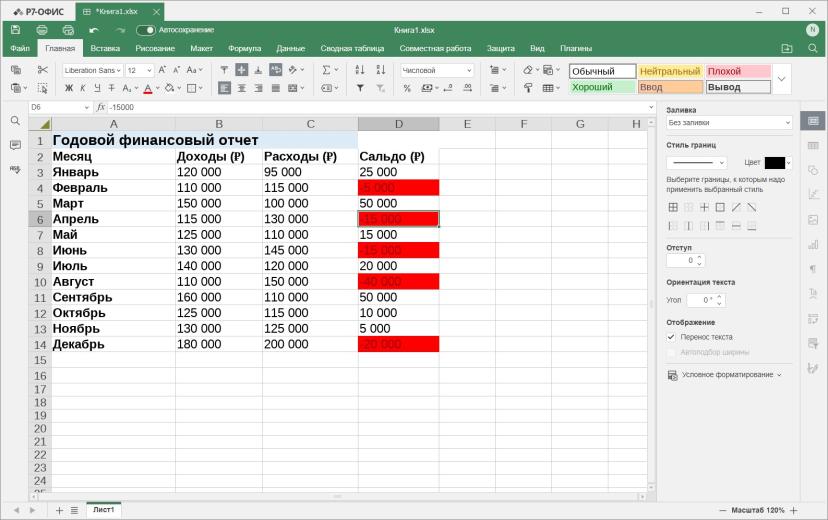828x520 pixels.
Task: Toggle the wrap text toolbar button
Action: 276,70
